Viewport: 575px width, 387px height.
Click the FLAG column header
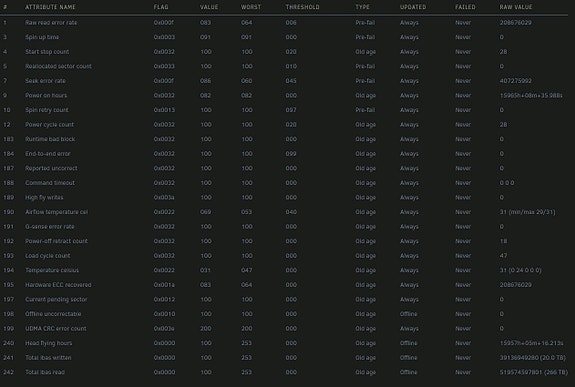point(161,7)
